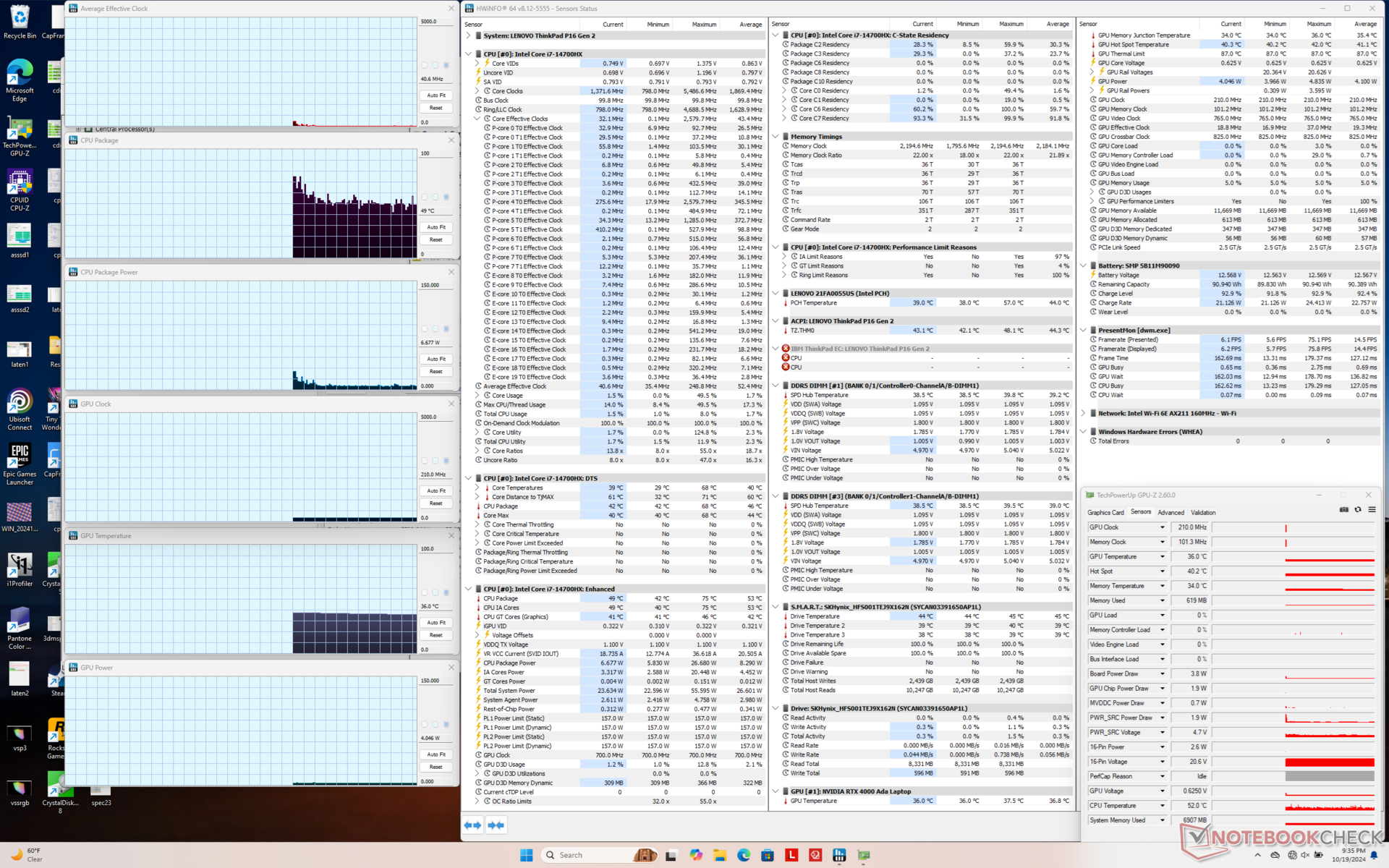This screenshot has width=1389, height=868.
Task: Switch to Validation tab in GPU-Z
Action: click(x=1203, y=513)
